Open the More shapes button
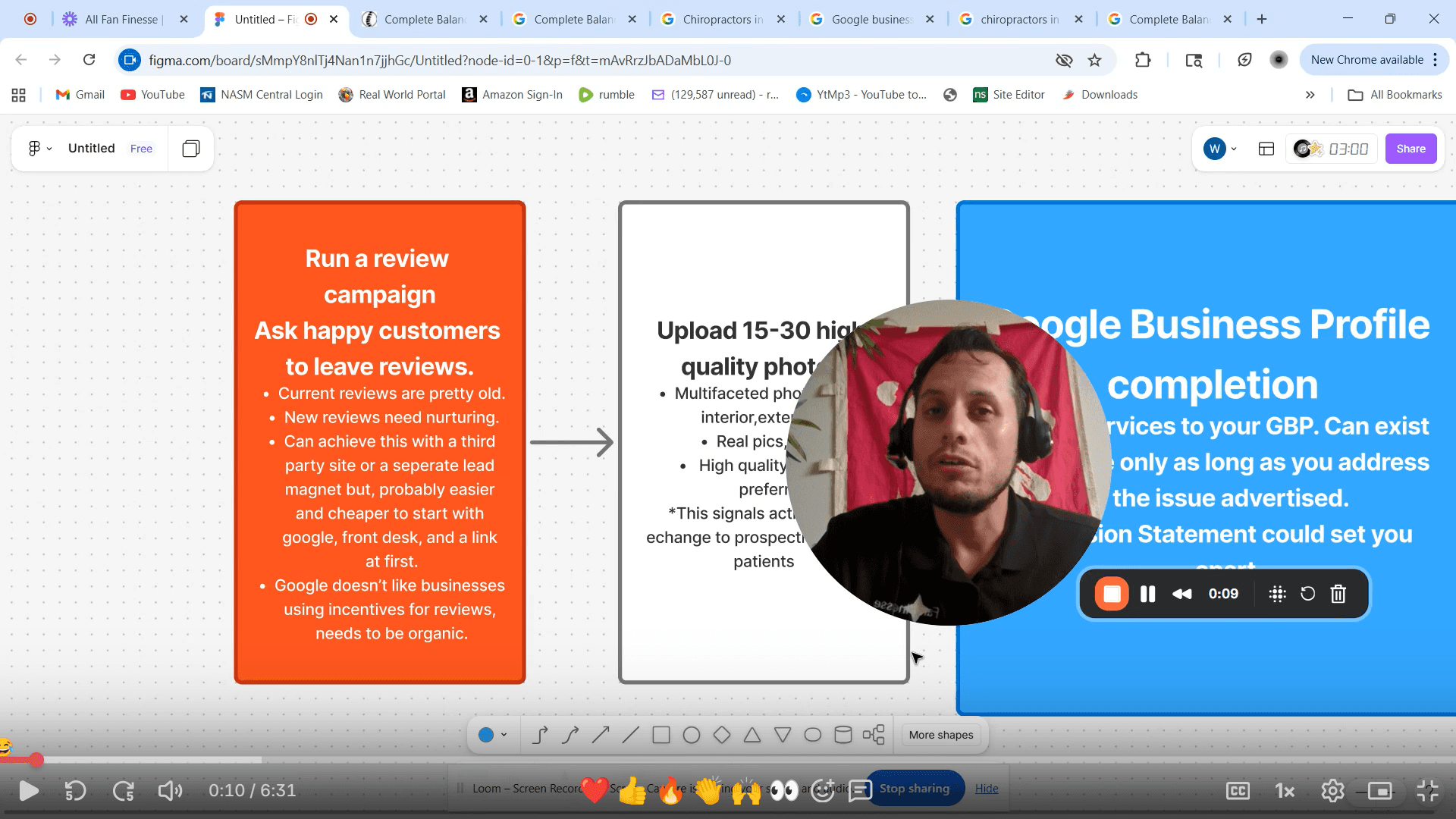The image size is (1456, 819). [x=940, y=735]
